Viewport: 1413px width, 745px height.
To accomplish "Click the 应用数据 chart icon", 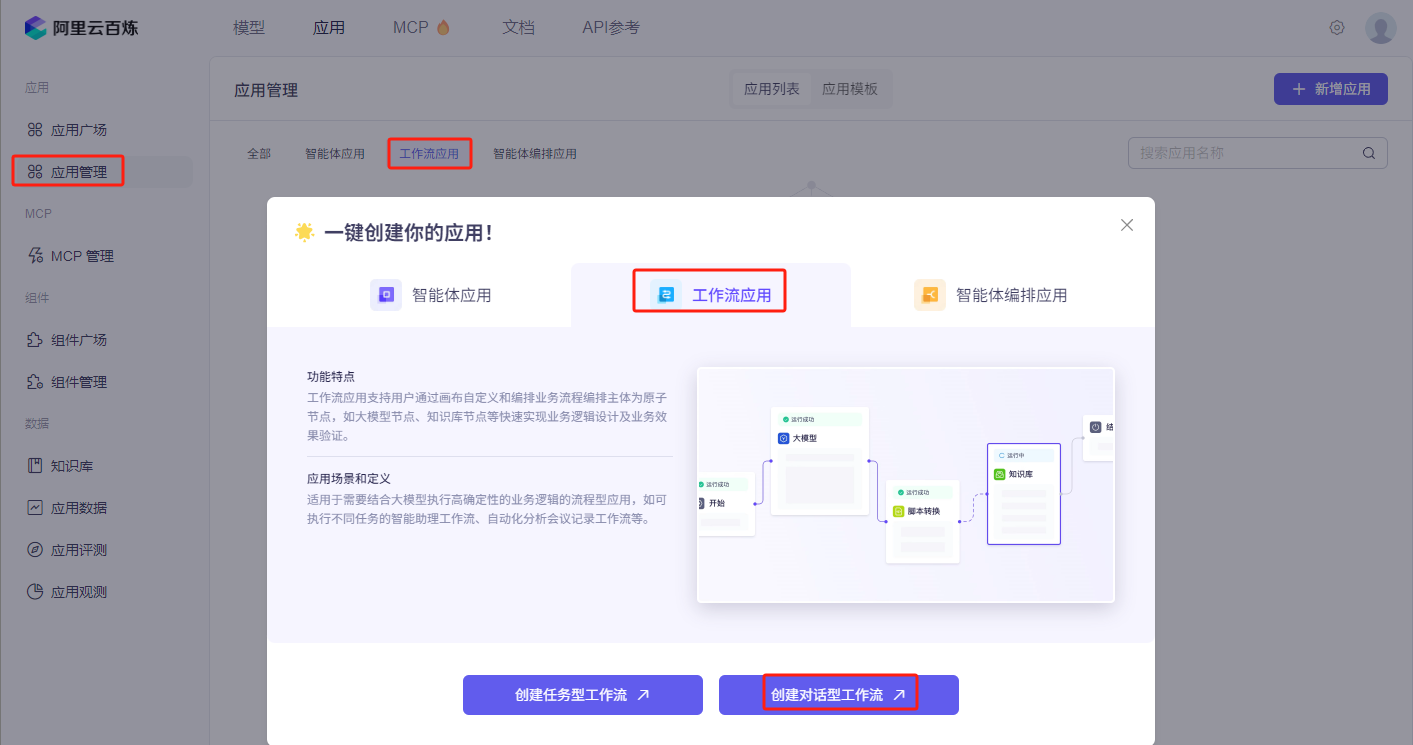I will pyautogui.click(x=35, y=508).
